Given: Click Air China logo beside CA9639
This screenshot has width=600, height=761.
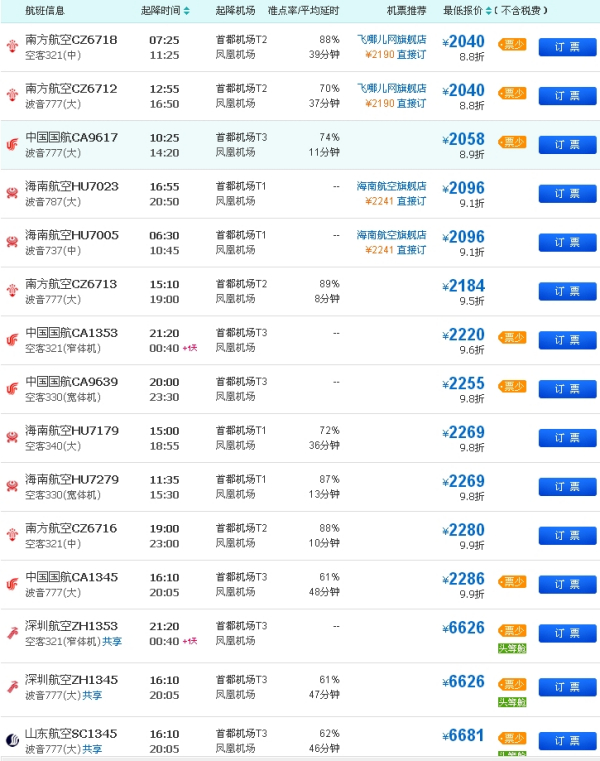Looking at the screenshot, I should (12, 388).
